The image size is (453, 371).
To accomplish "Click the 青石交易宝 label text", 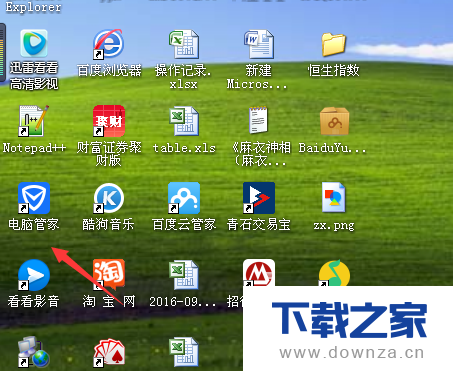I will pyautogui.click(x=259, y=225).
